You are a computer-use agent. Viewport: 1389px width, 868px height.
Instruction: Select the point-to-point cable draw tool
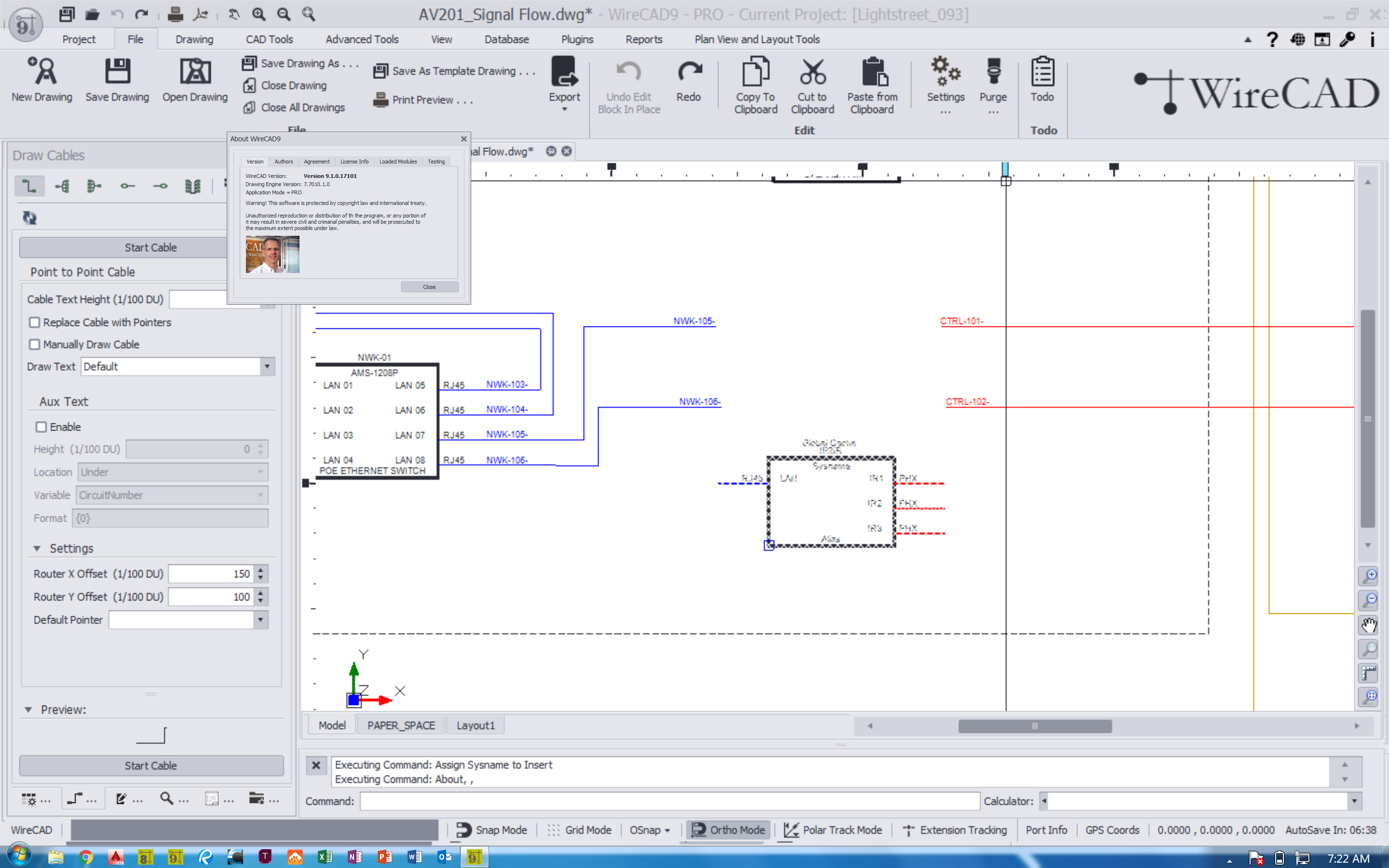pyautogui.click(x=29, y=186)
